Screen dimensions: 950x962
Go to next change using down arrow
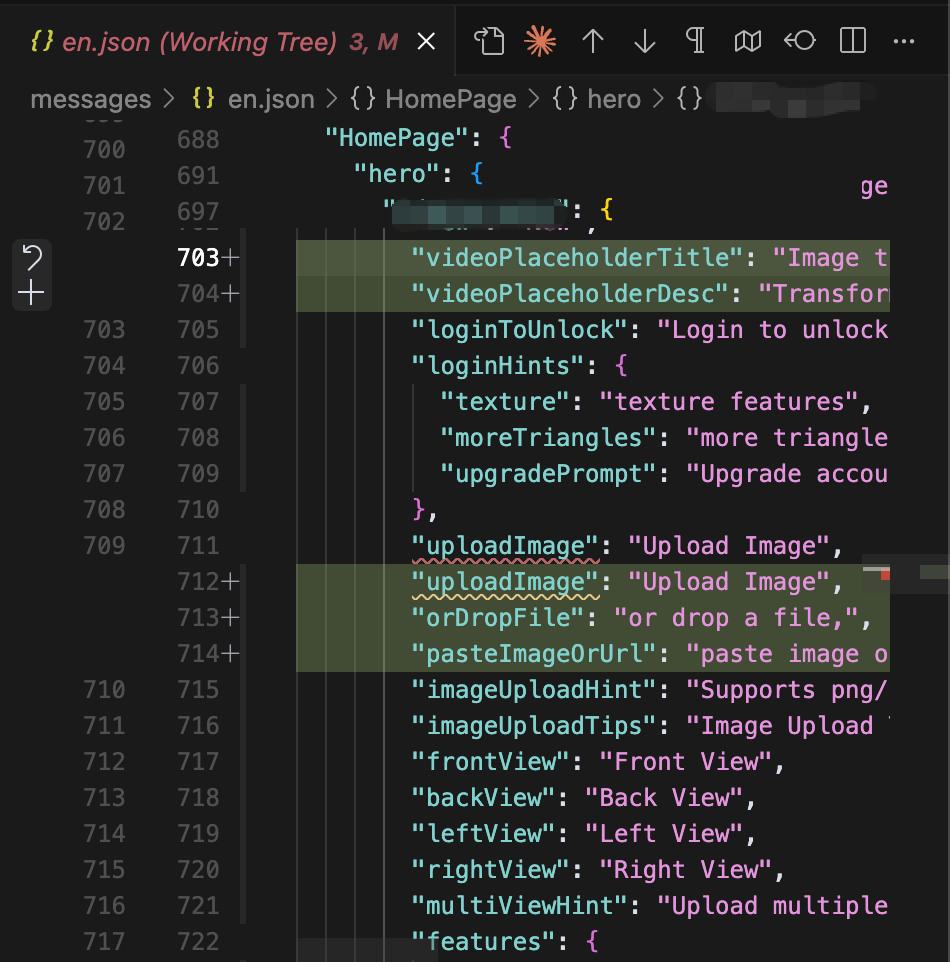pyautogui.click(x=645, y=42)
